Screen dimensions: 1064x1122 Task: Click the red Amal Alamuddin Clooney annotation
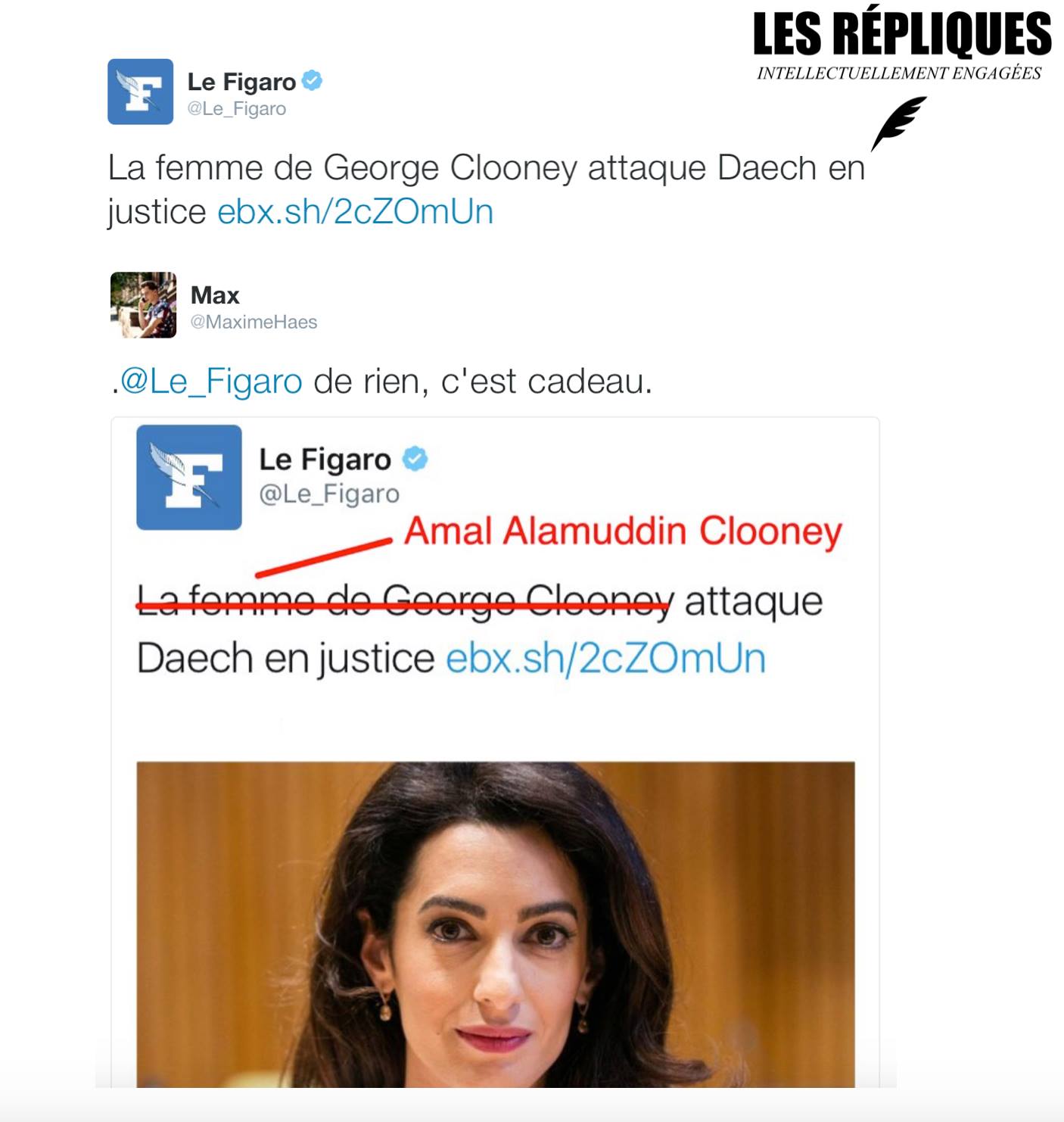(x=623, y=531)
